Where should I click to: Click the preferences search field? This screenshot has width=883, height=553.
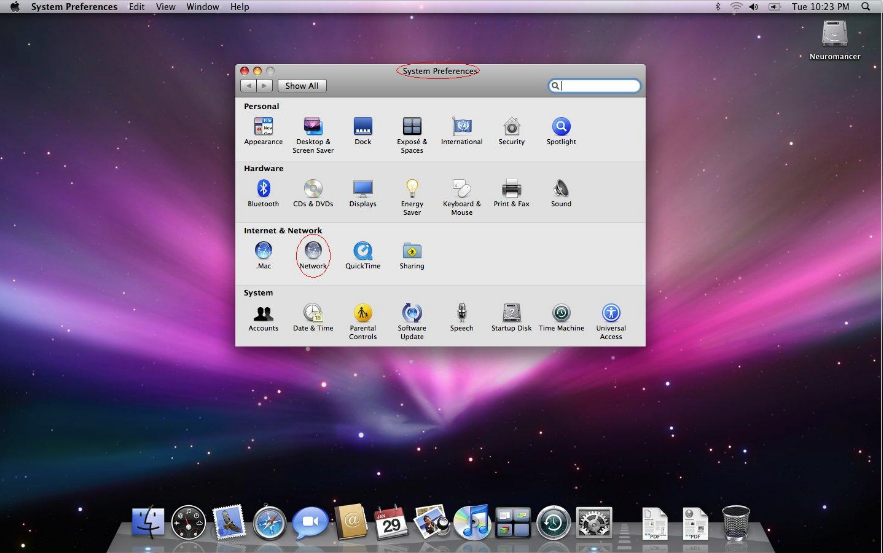[x=595, y=86]
